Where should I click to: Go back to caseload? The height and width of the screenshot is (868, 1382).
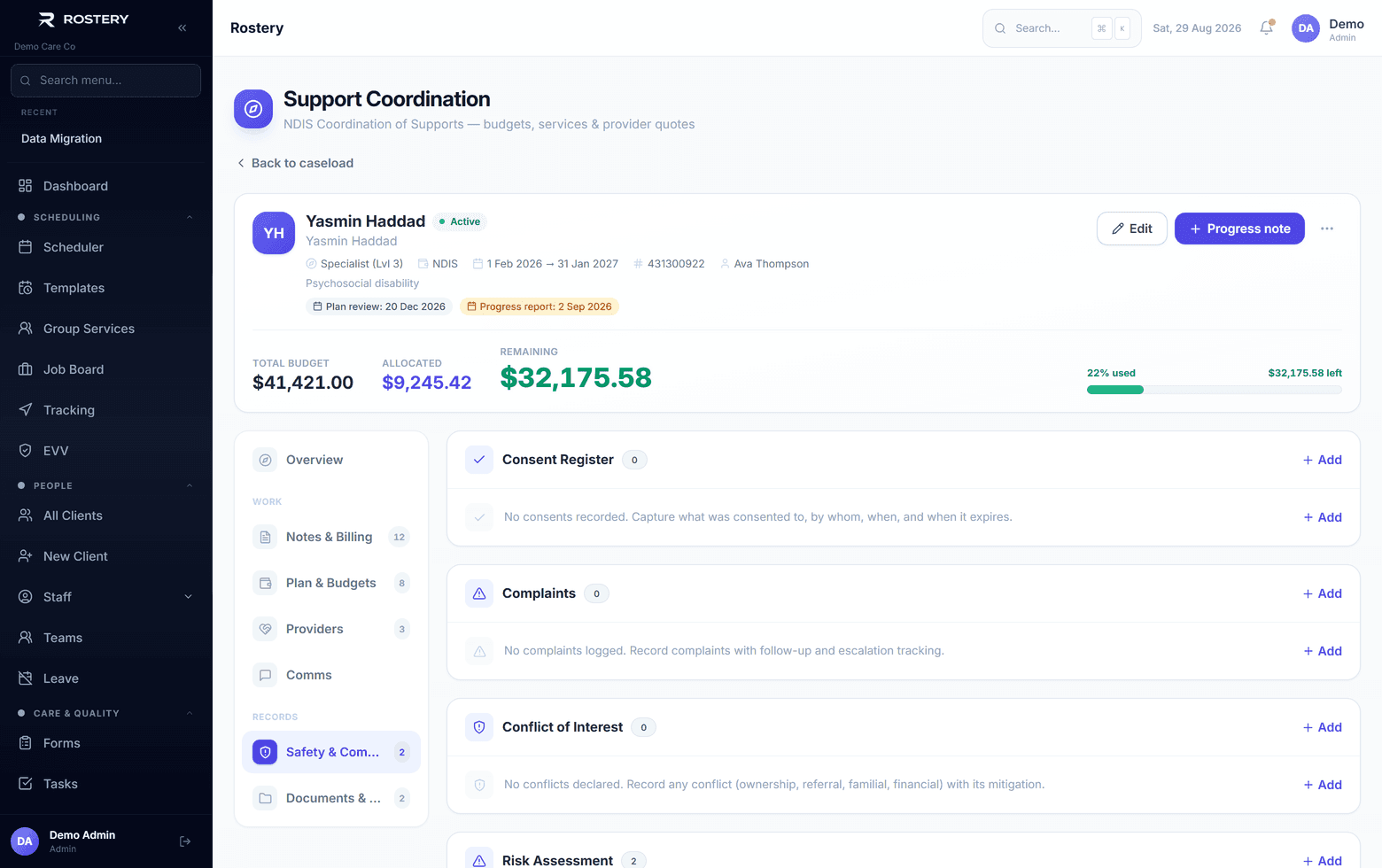(x=295, y=163)
